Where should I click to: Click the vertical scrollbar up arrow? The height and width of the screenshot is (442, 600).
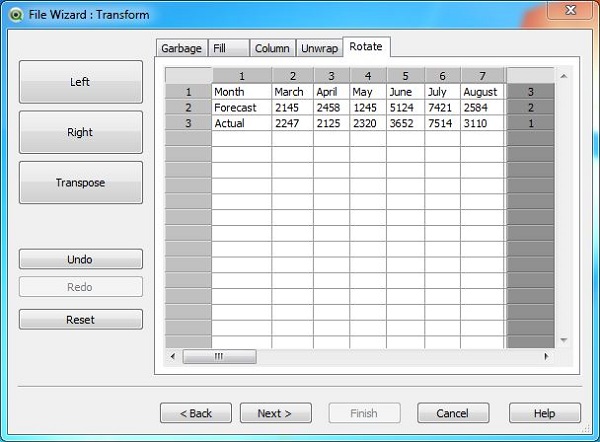point(563,76)
